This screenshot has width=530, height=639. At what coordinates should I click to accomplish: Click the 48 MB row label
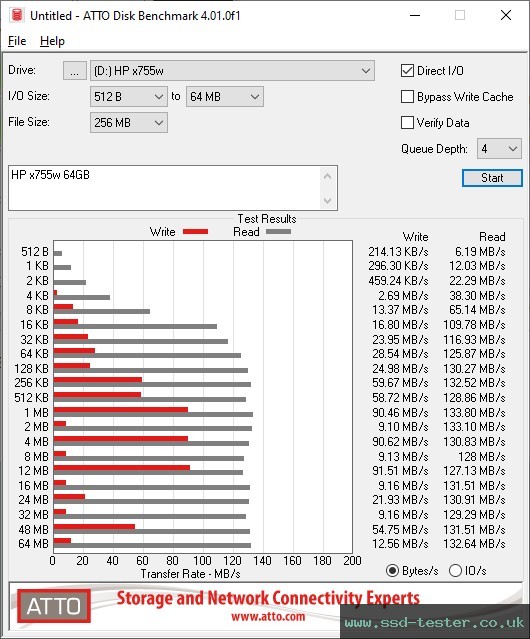click(x=33, y=529)
